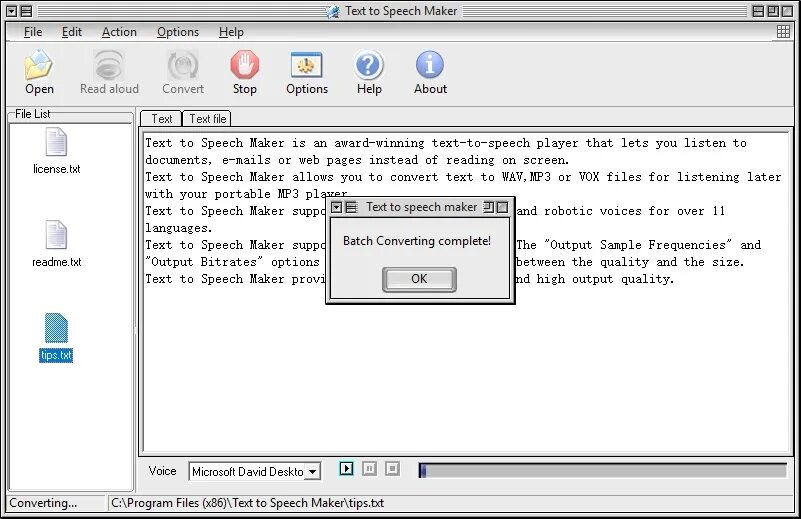Click the main title bar lines icon beside the arrow
Screen dimensions: 801x519
(x=26, y=11)
